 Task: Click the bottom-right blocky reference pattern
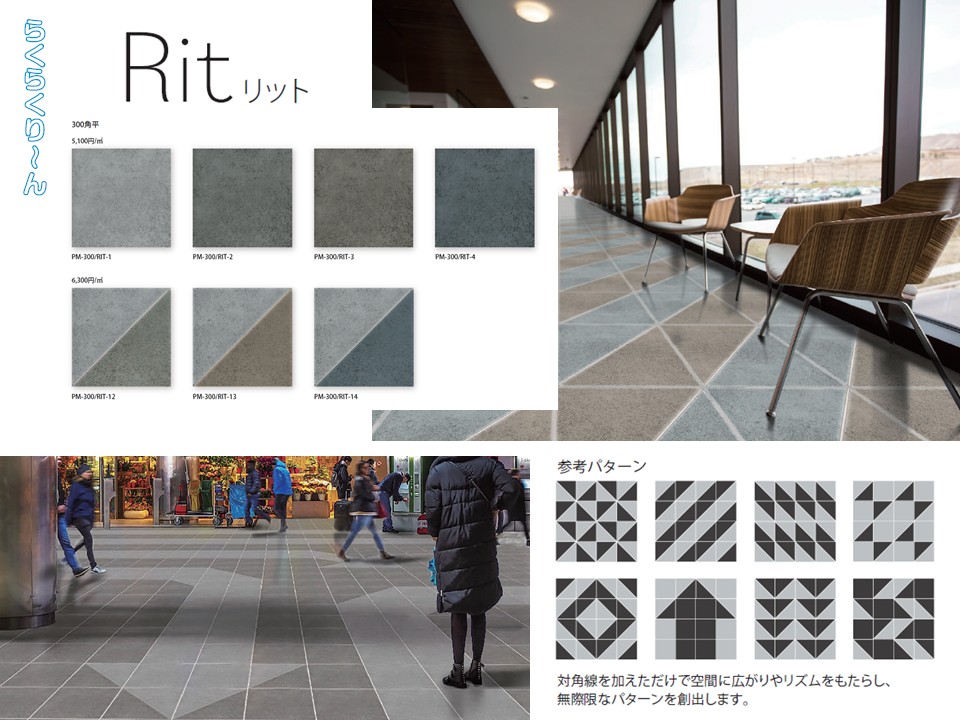tap(893, 618)
